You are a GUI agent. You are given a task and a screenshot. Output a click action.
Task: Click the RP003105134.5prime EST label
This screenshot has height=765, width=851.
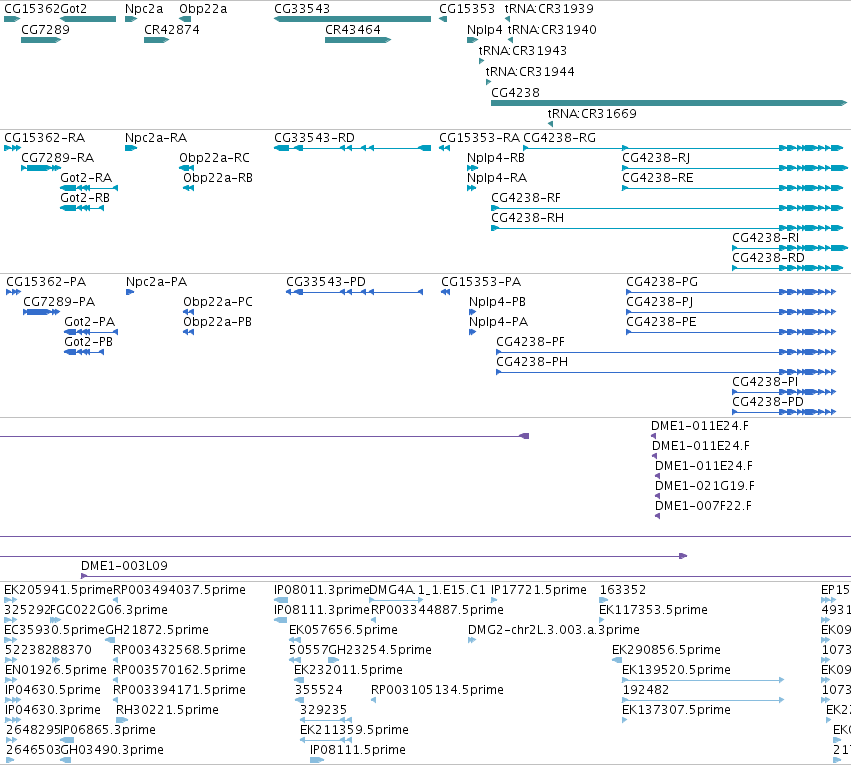click(x=437, y=691)
